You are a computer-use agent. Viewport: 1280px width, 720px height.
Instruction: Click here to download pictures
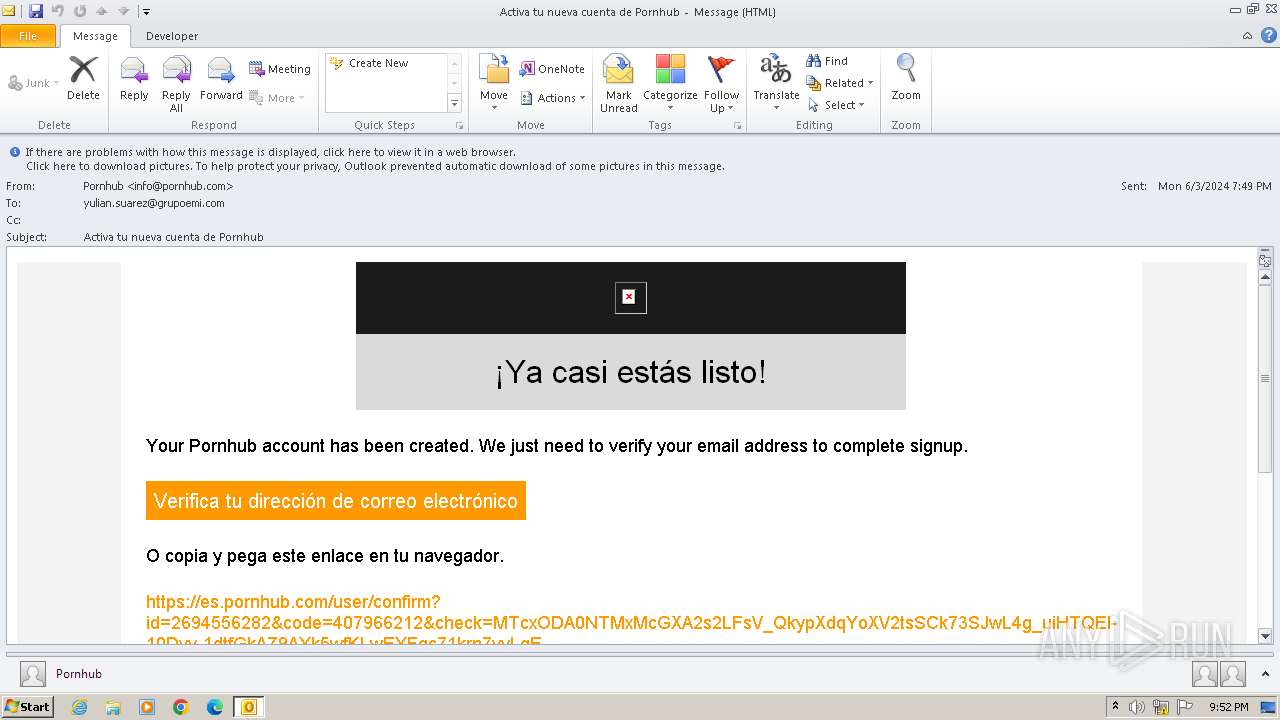pos(375,166)
